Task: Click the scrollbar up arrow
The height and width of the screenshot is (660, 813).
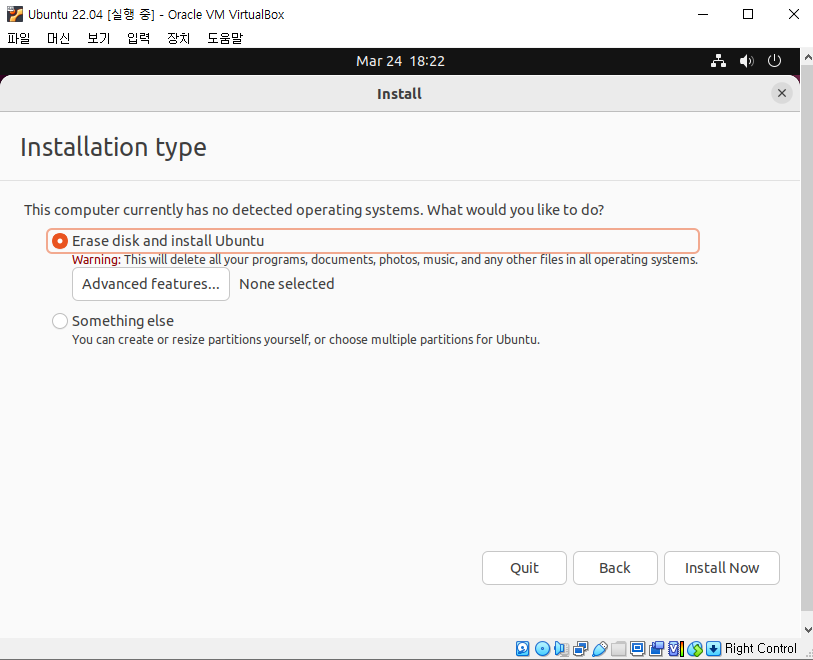Action: 808,57
